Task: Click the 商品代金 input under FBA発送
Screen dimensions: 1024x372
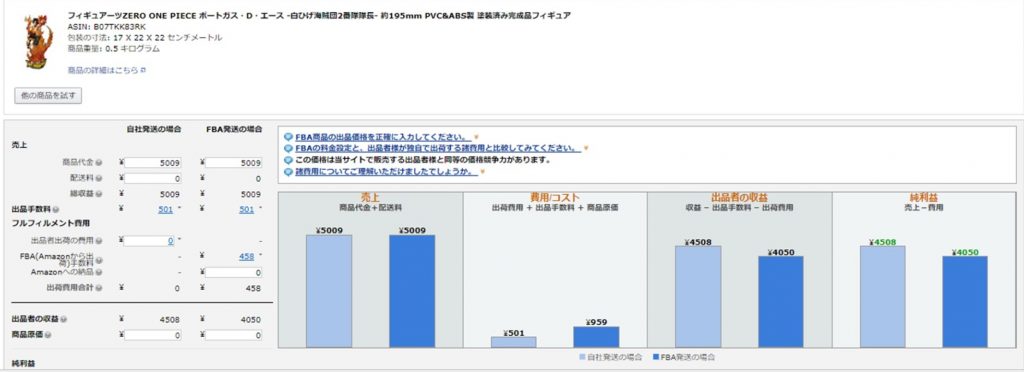Action: (234, 163)
